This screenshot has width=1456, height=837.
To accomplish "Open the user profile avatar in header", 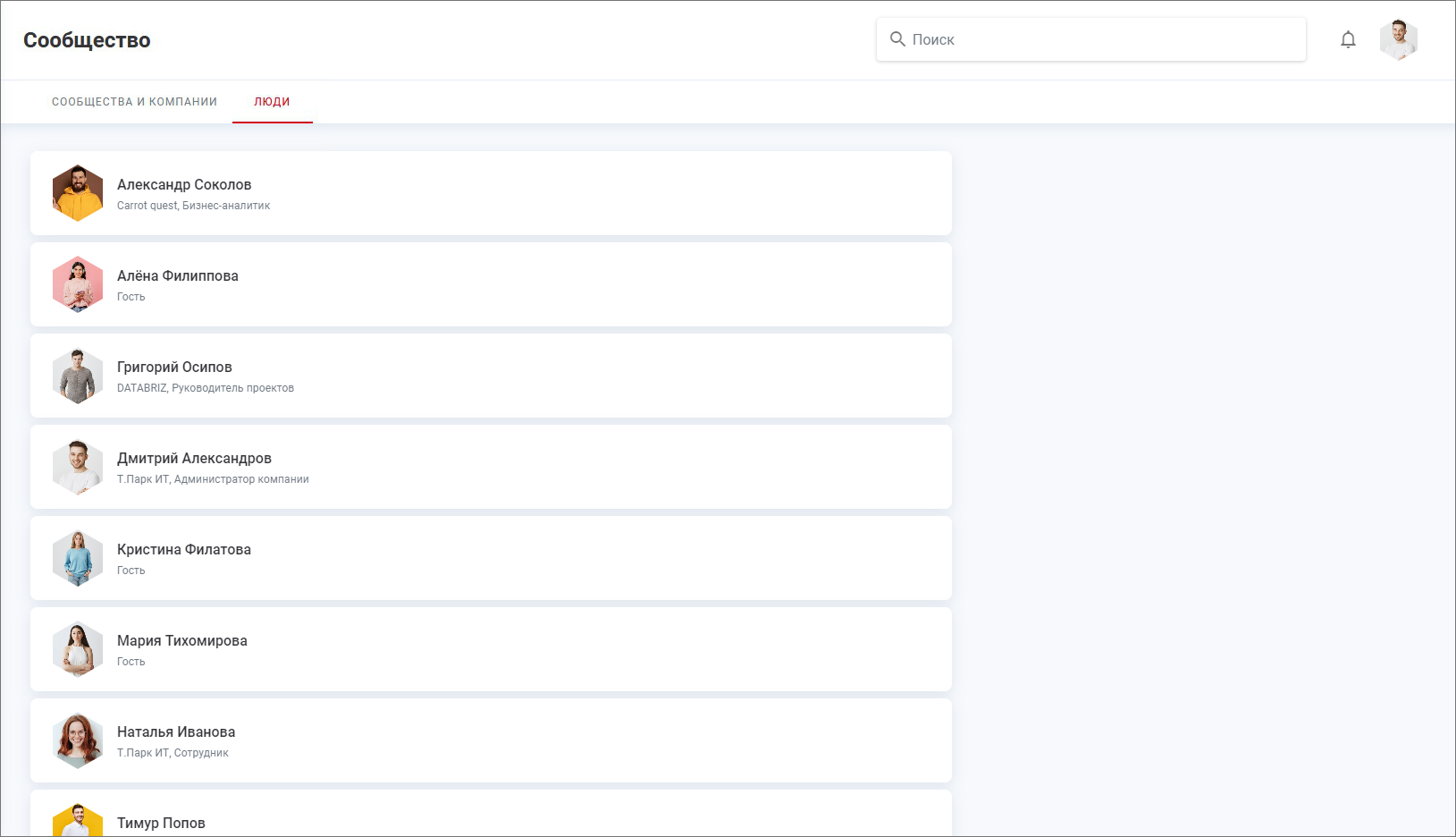I will click(1398, 40).
